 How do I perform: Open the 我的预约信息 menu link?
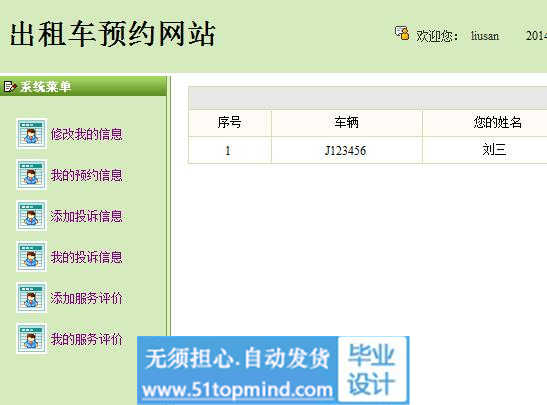(87, 175)
